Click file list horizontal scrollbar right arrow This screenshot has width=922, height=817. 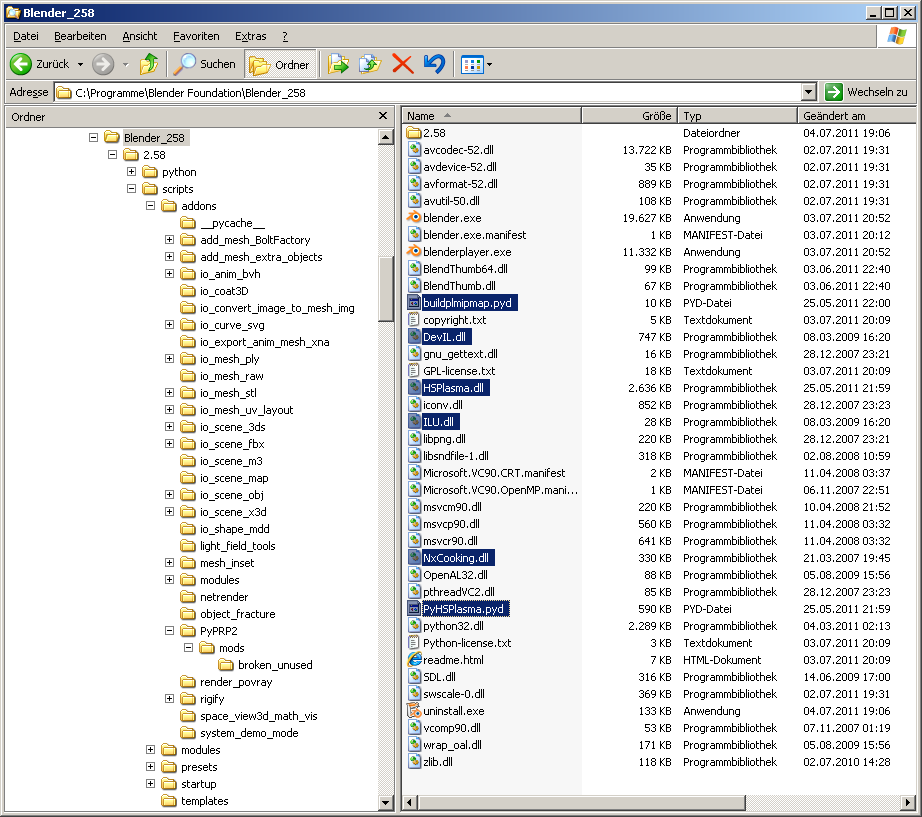[x=909, y=802]
